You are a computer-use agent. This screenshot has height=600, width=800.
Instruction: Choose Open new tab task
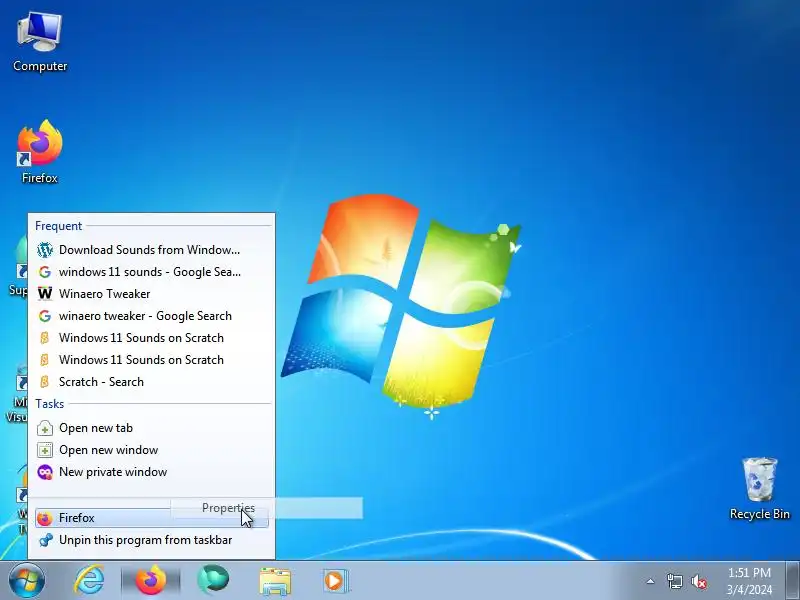point(152,428)
